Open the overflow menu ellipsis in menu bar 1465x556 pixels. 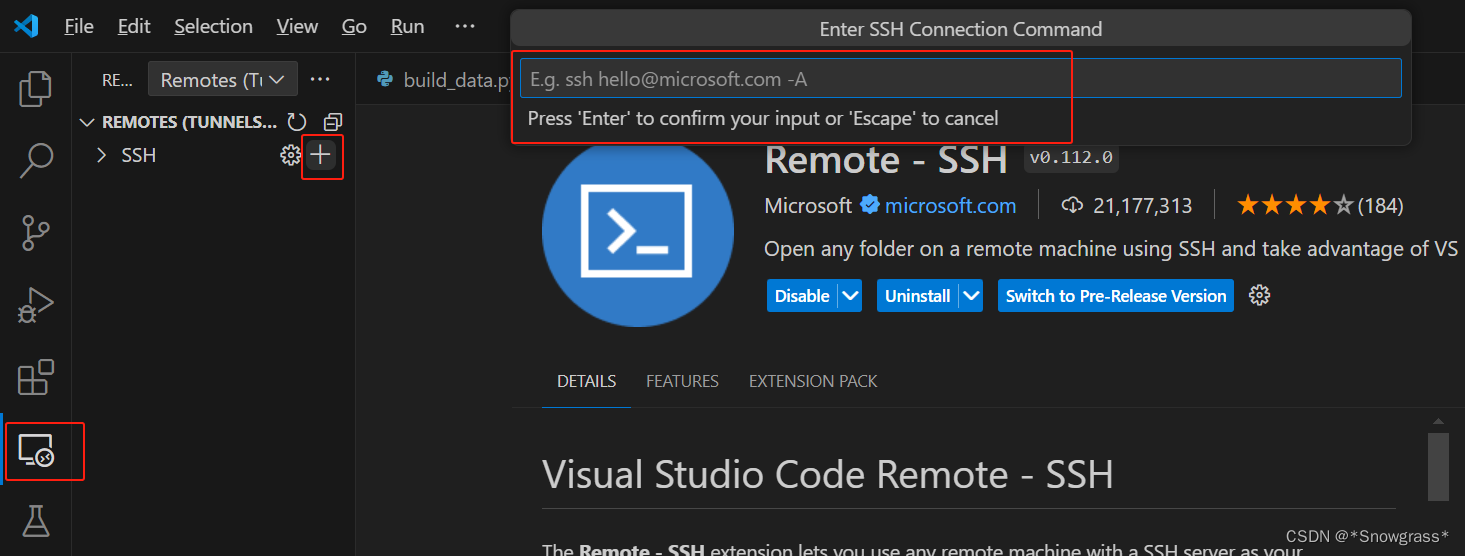(x=465, y=26)
